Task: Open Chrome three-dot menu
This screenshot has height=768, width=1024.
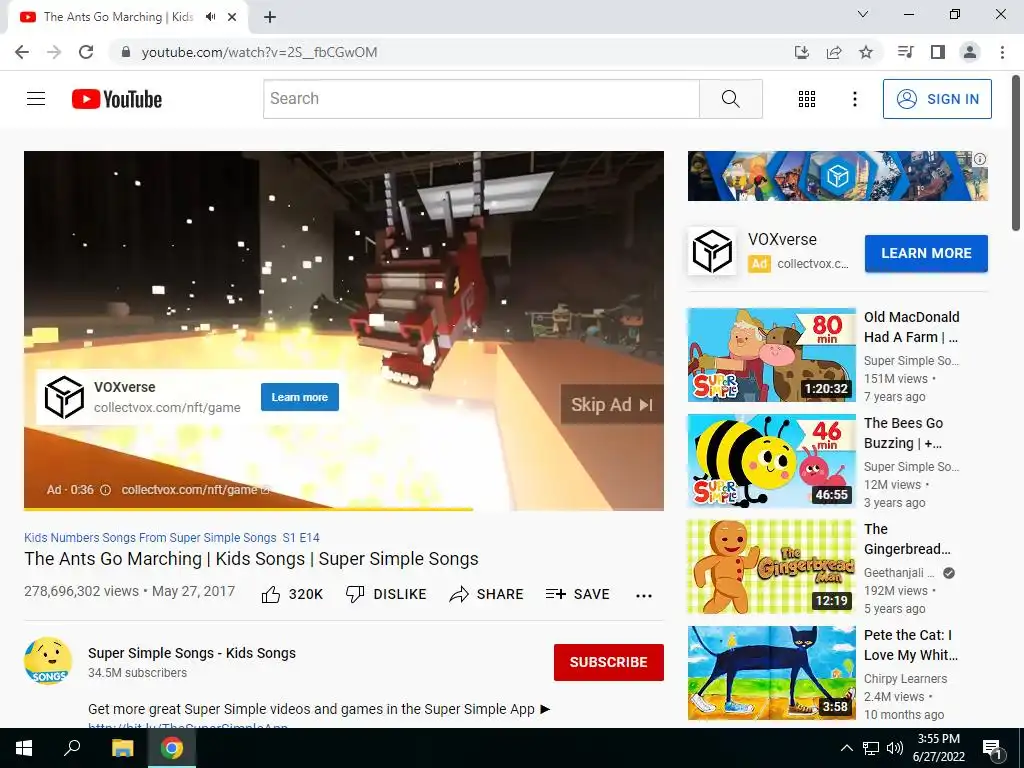Action: click(x=1002, y=52)
